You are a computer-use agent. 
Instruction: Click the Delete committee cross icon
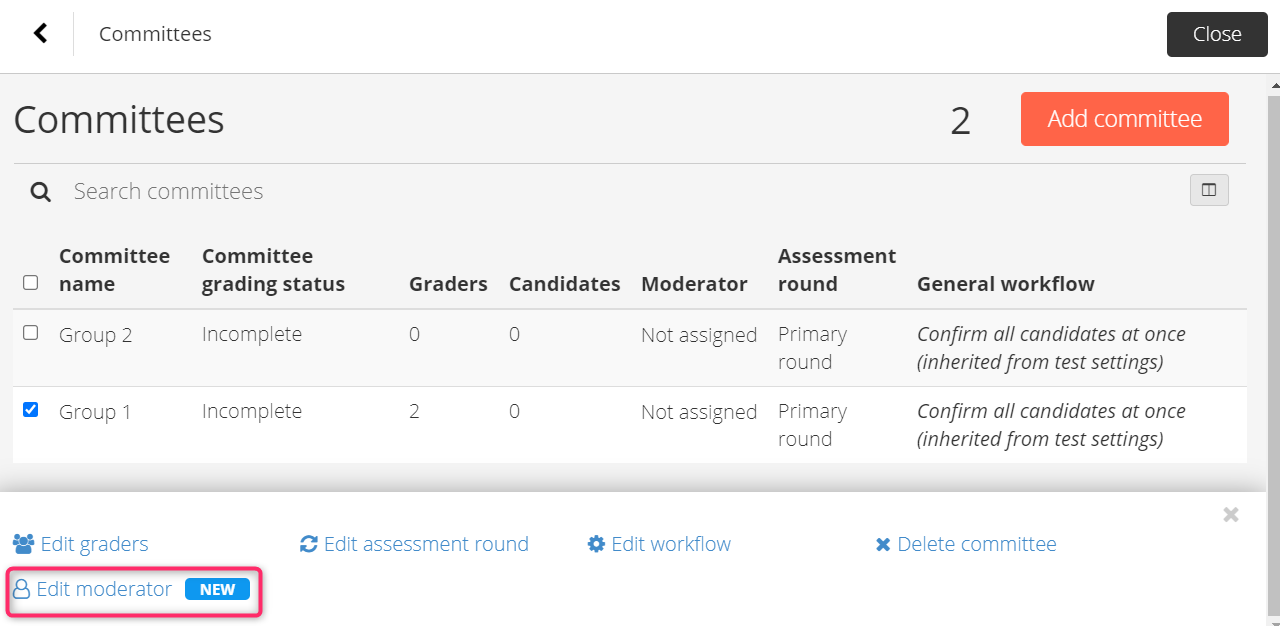click(x=883, y=545)
